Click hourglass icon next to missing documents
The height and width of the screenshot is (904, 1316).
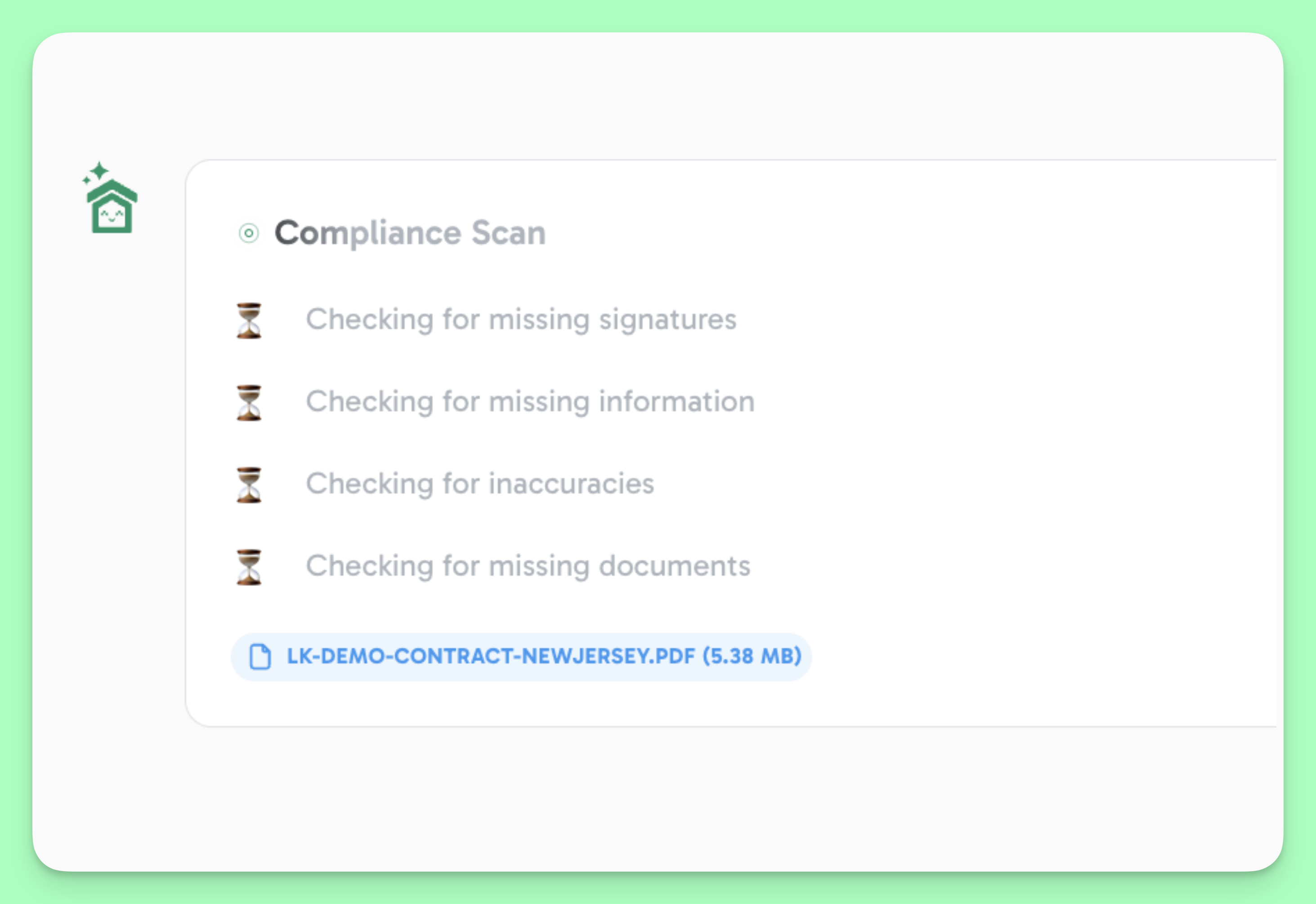pyautogui.click(x=249, y=567)
